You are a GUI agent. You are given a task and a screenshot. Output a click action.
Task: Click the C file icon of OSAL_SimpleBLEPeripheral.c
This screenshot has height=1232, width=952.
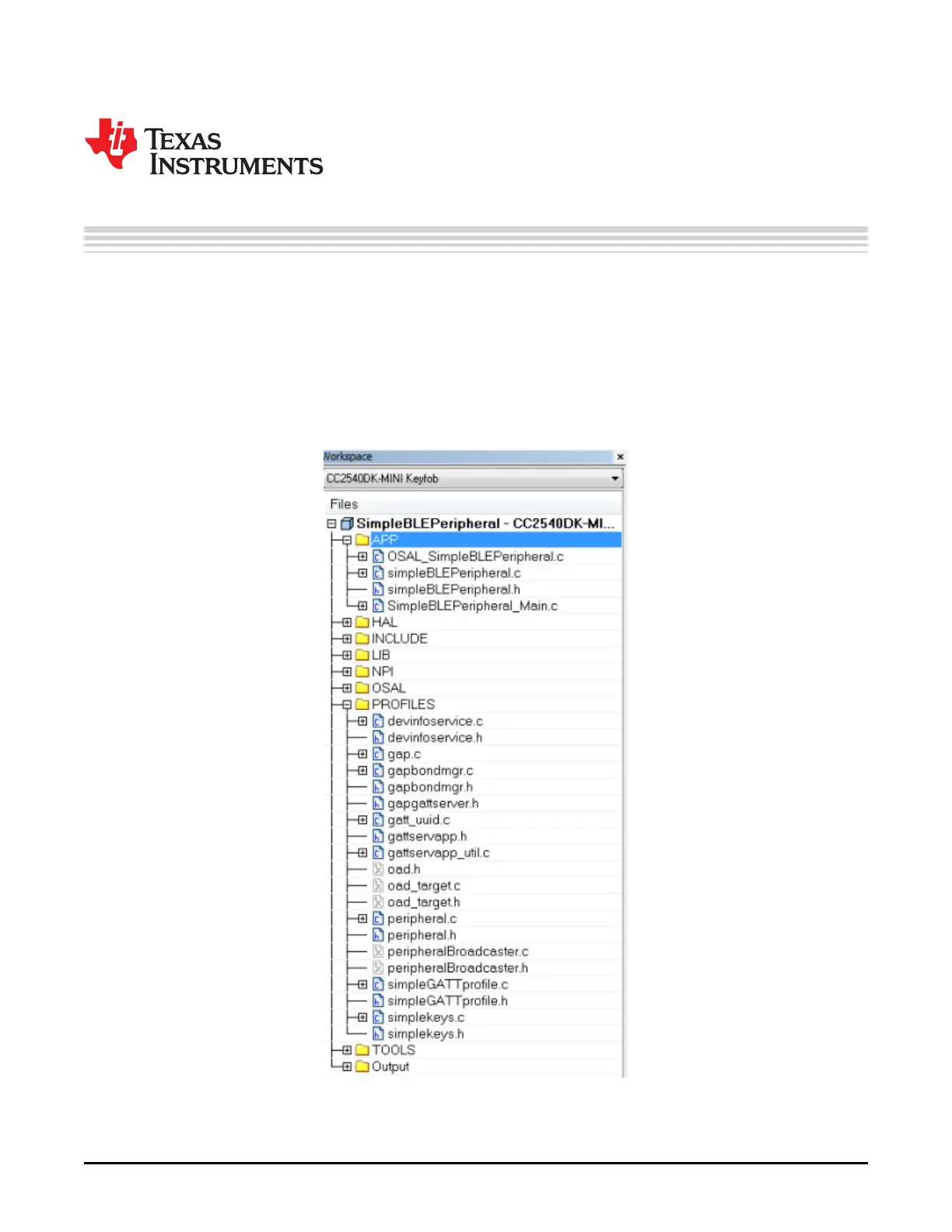click(x=378, y=556)
